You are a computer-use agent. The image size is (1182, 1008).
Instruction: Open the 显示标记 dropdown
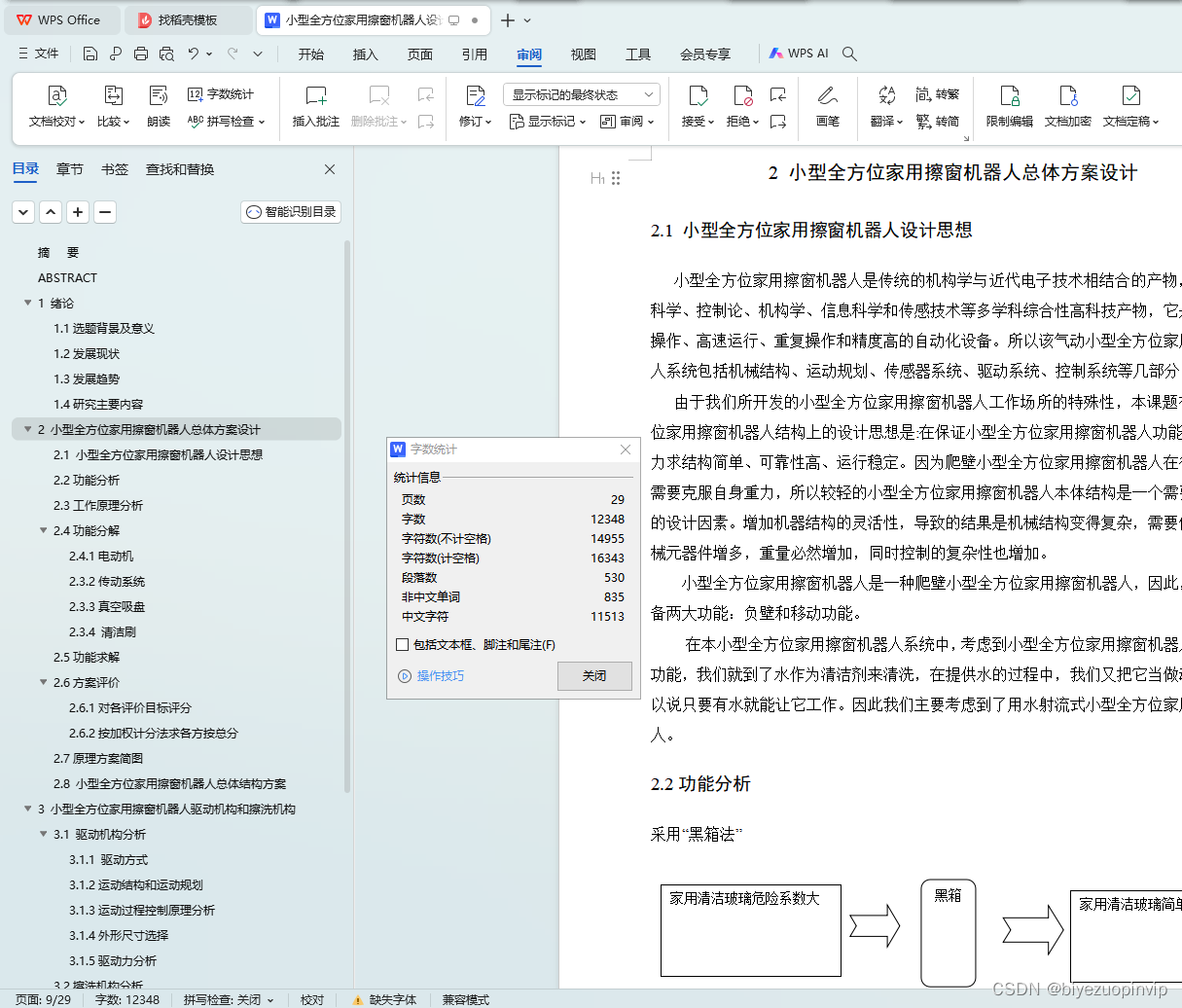pyautogui.click(x=548, y=122)
